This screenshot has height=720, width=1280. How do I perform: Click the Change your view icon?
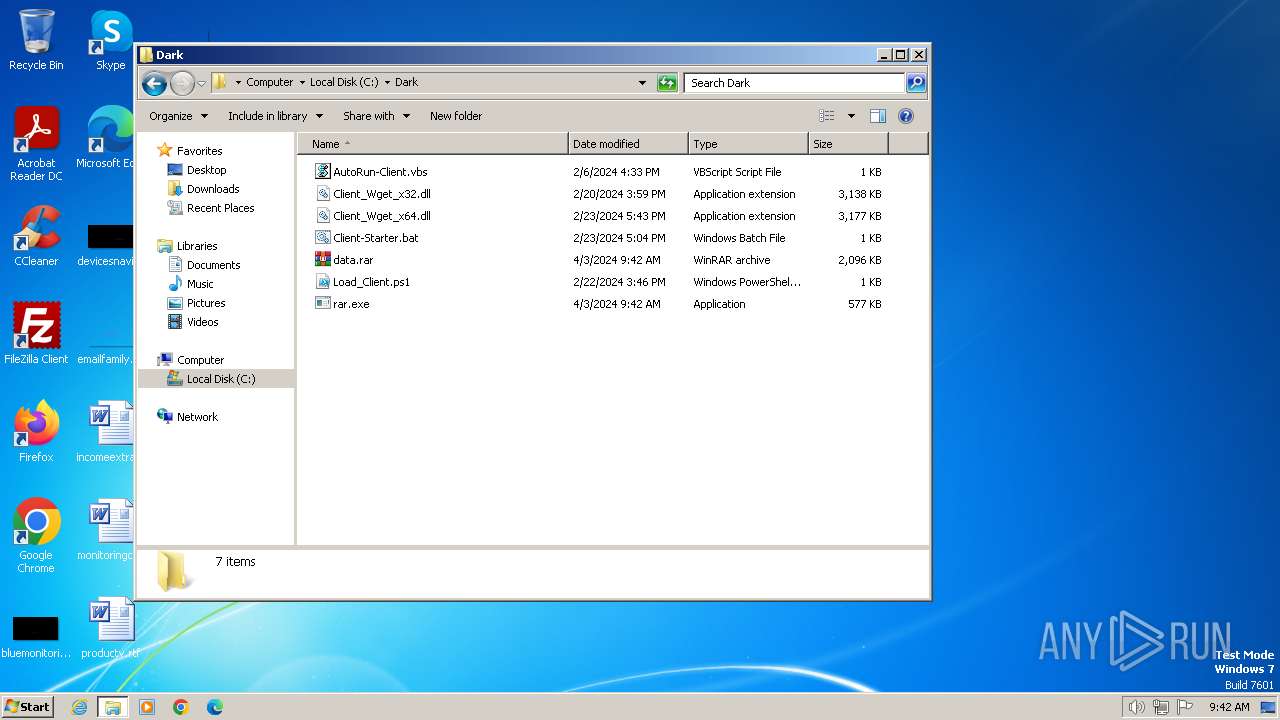pyautogui.click(x=827, y=116)
